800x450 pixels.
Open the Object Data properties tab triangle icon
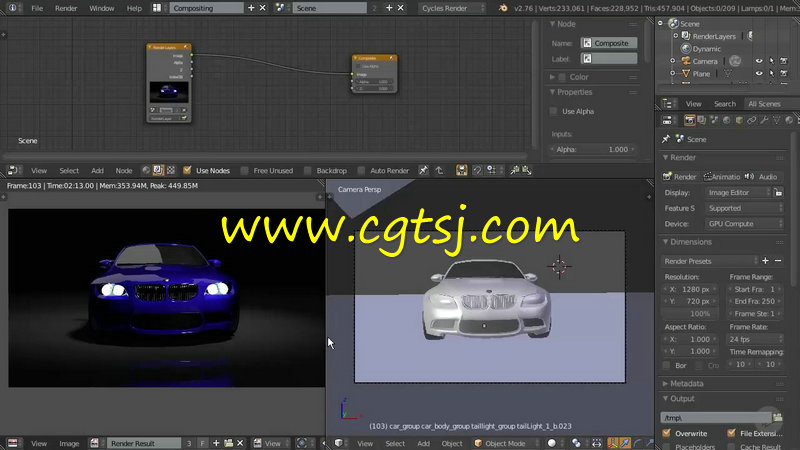[x=777, y=120]
